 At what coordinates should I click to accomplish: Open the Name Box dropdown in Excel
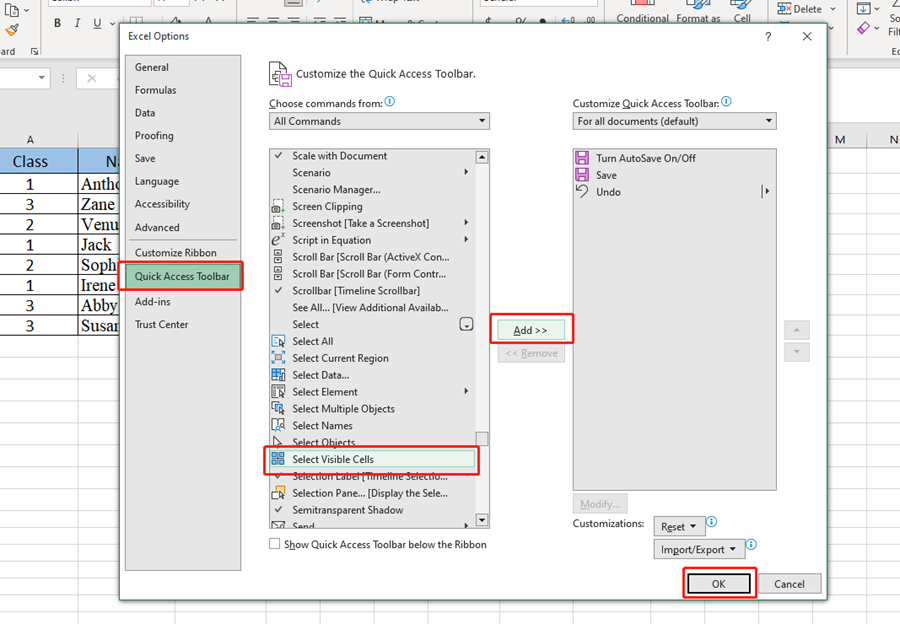41,78
